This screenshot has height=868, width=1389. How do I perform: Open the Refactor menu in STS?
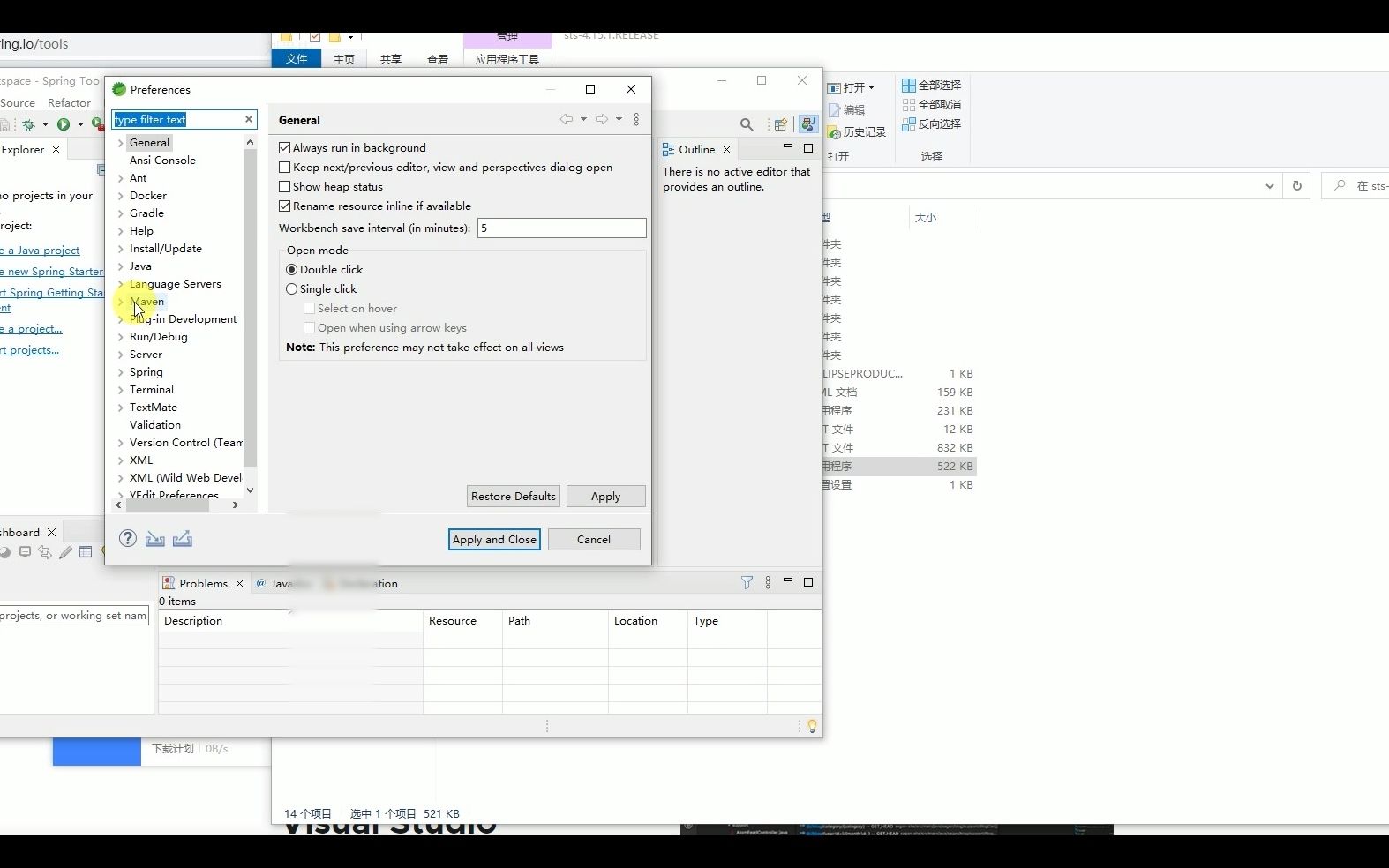pyautogui.click(x=69, y=102)
